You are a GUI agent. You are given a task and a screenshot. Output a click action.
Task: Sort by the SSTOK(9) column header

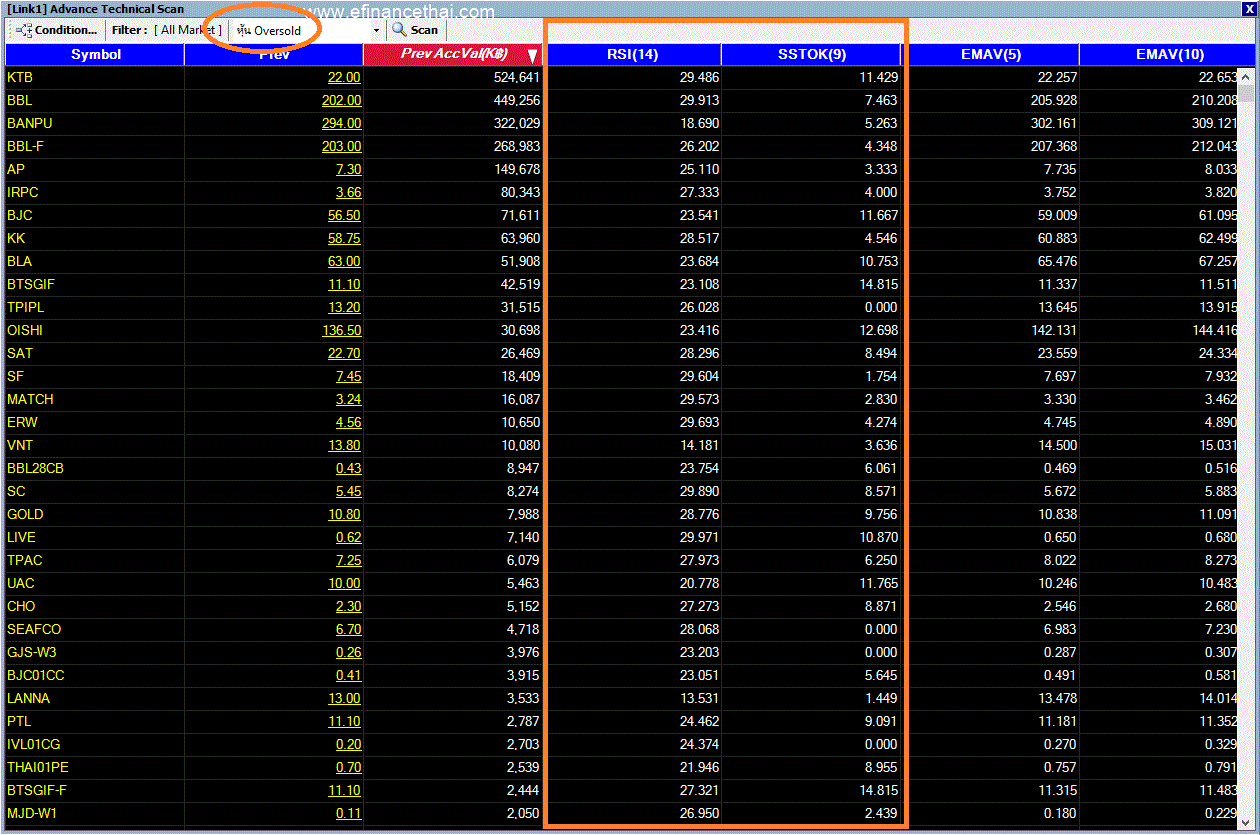(x=812, y=54)
